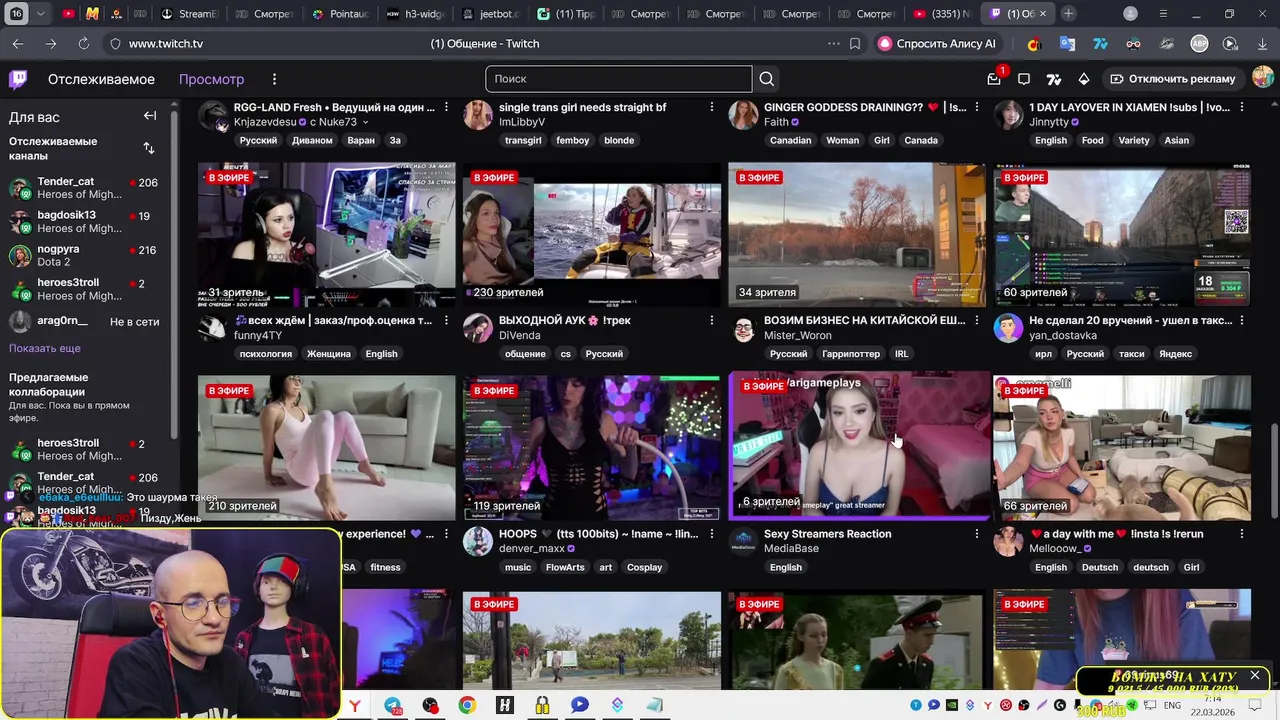Image resolution: width=1280 pixels, height=720 pixels.
Task: Open Chrome in the taskbar
Action: coord(467,705)
